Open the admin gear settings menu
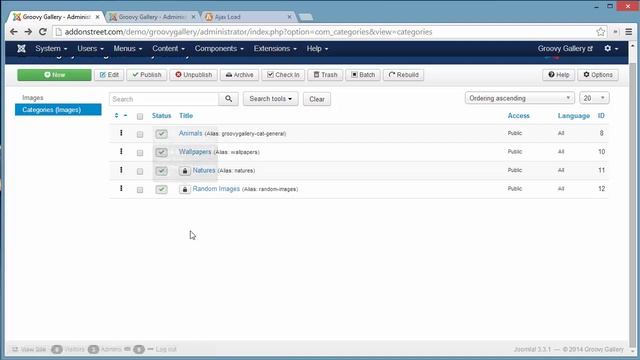Screen dimensions: 640x360 [x=611, y=49]
